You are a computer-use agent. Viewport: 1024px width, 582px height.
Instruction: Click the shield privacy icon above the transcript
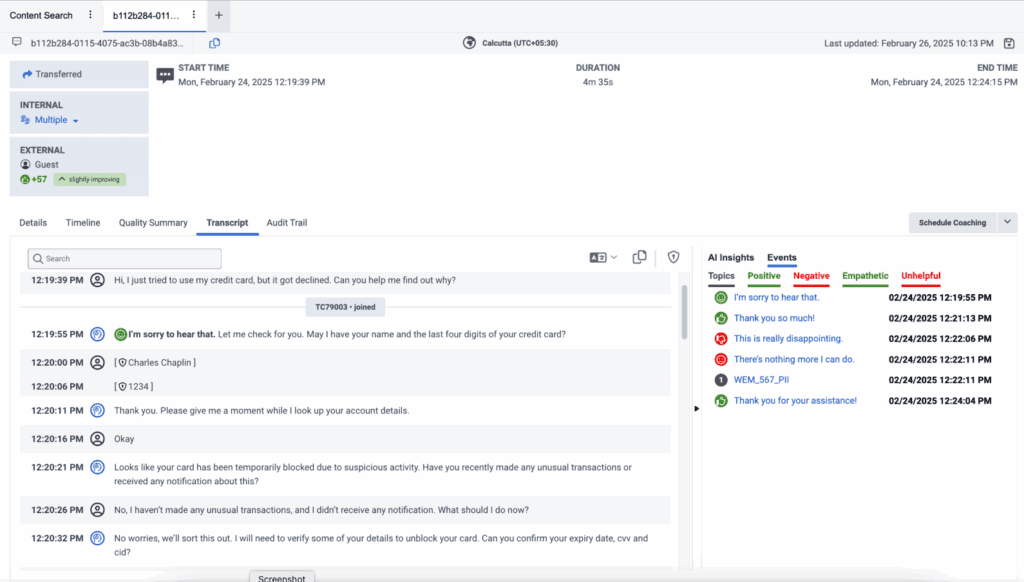[x=673, y=257]
